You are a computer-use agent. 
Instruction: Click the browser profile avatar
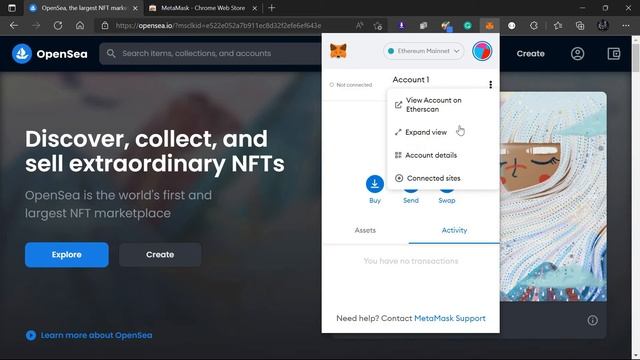(x=603, y=26)
